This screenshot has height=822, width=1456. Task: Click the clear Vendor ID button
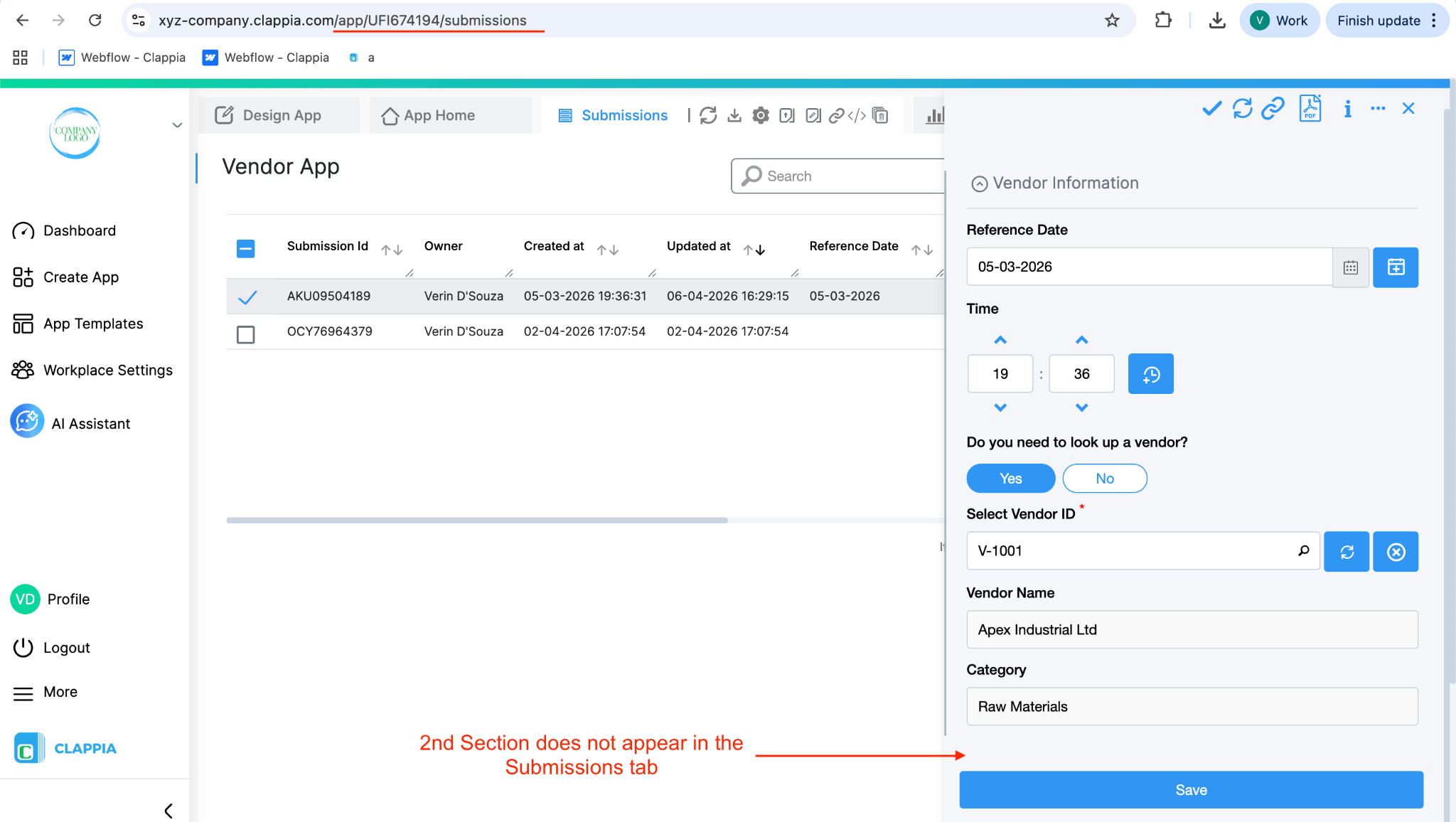(x=1395, y=552)
